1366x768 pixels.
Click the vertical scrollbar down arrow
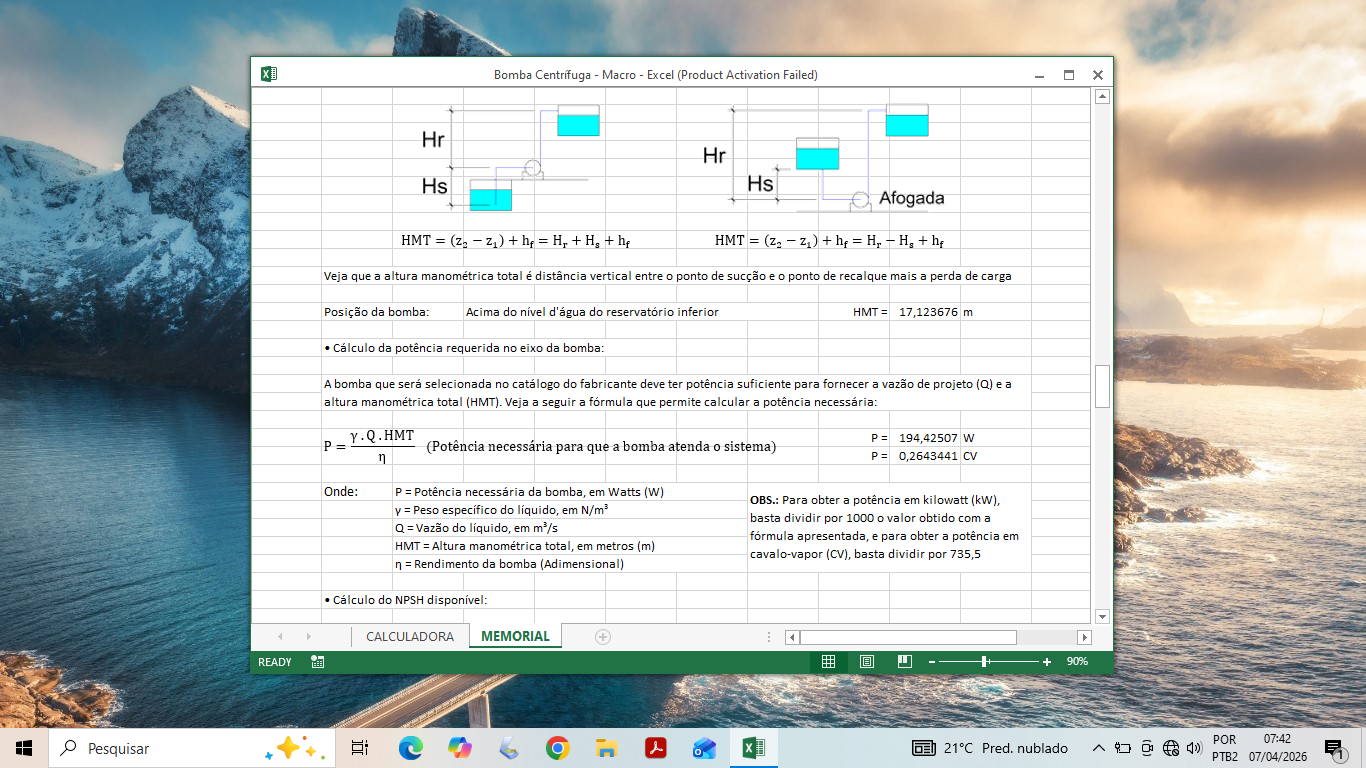[x=1102, y=616]
